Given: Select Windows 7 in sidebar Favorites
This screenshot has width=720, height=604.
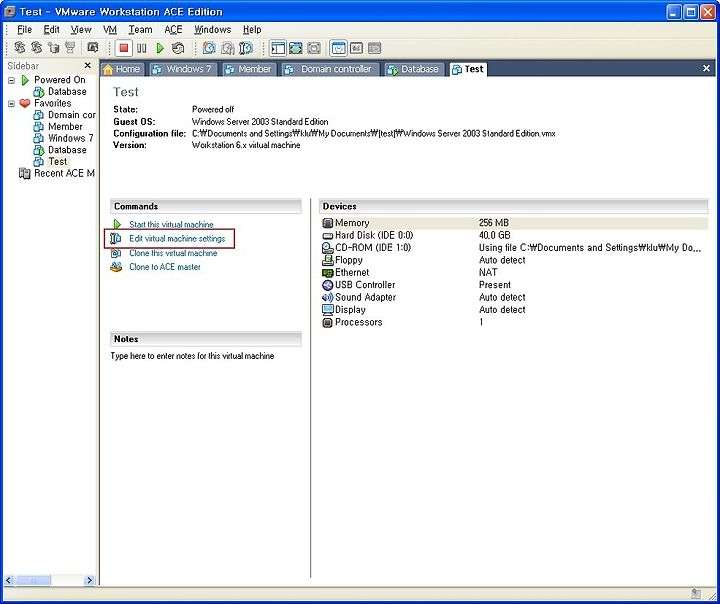Looking at the screenshot, I should click(71, 138).
